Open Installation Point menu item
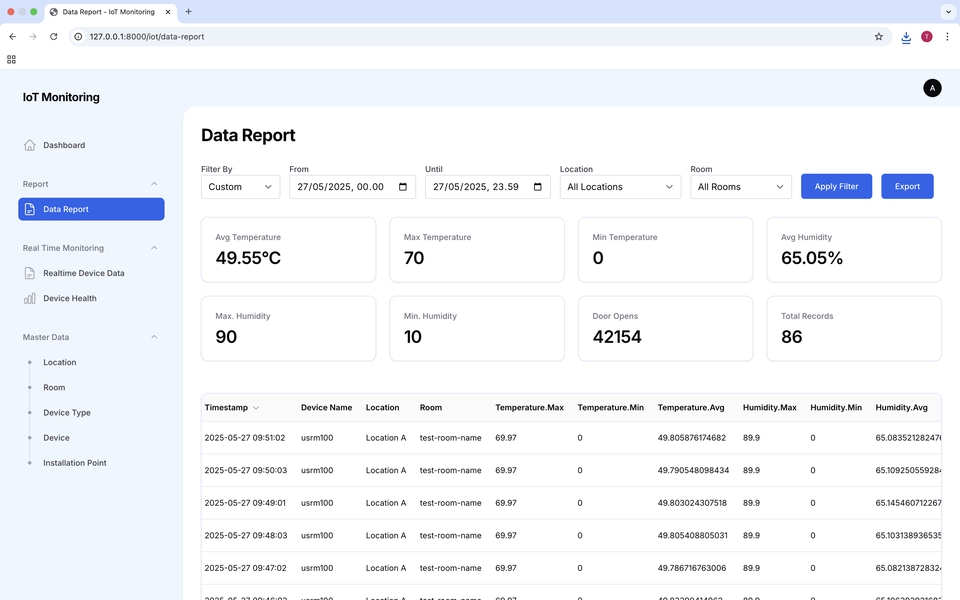This screenshot has height=600, width=960. pos(75,463)
